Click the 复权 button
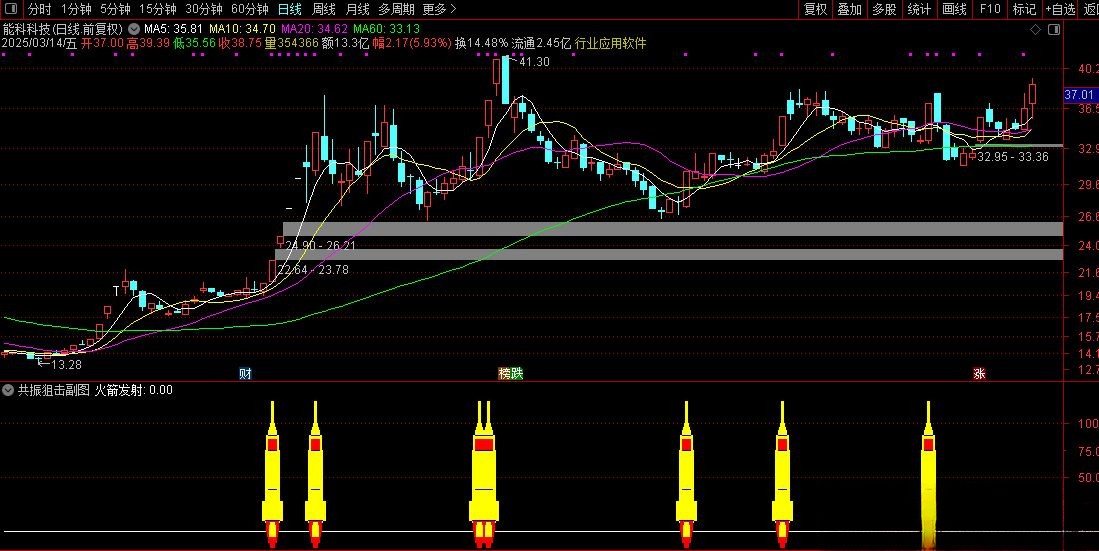Screen dimensions: 1099x551 [816, 9]
